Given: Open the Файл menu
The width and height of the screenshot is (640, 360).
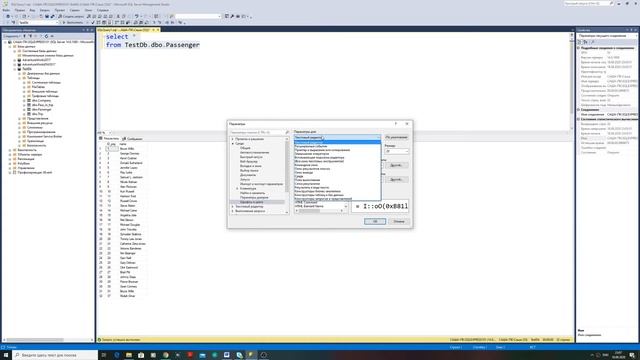Looking at the screenshot, I should click(6, 10).
